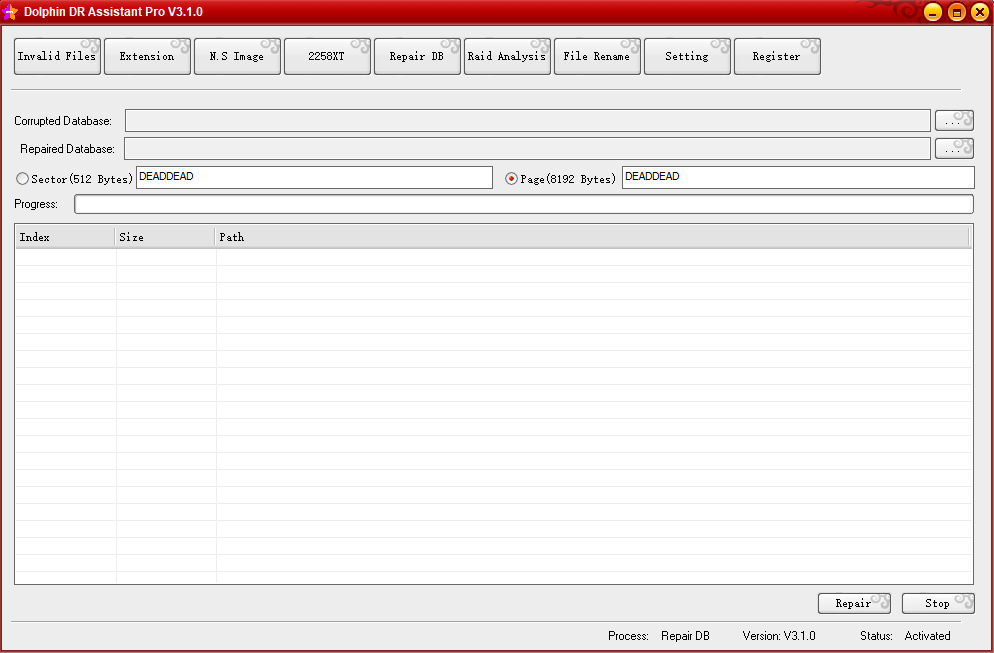Switch to the Extension module
The height and width of the screenshot is (653, 994).
147,56
